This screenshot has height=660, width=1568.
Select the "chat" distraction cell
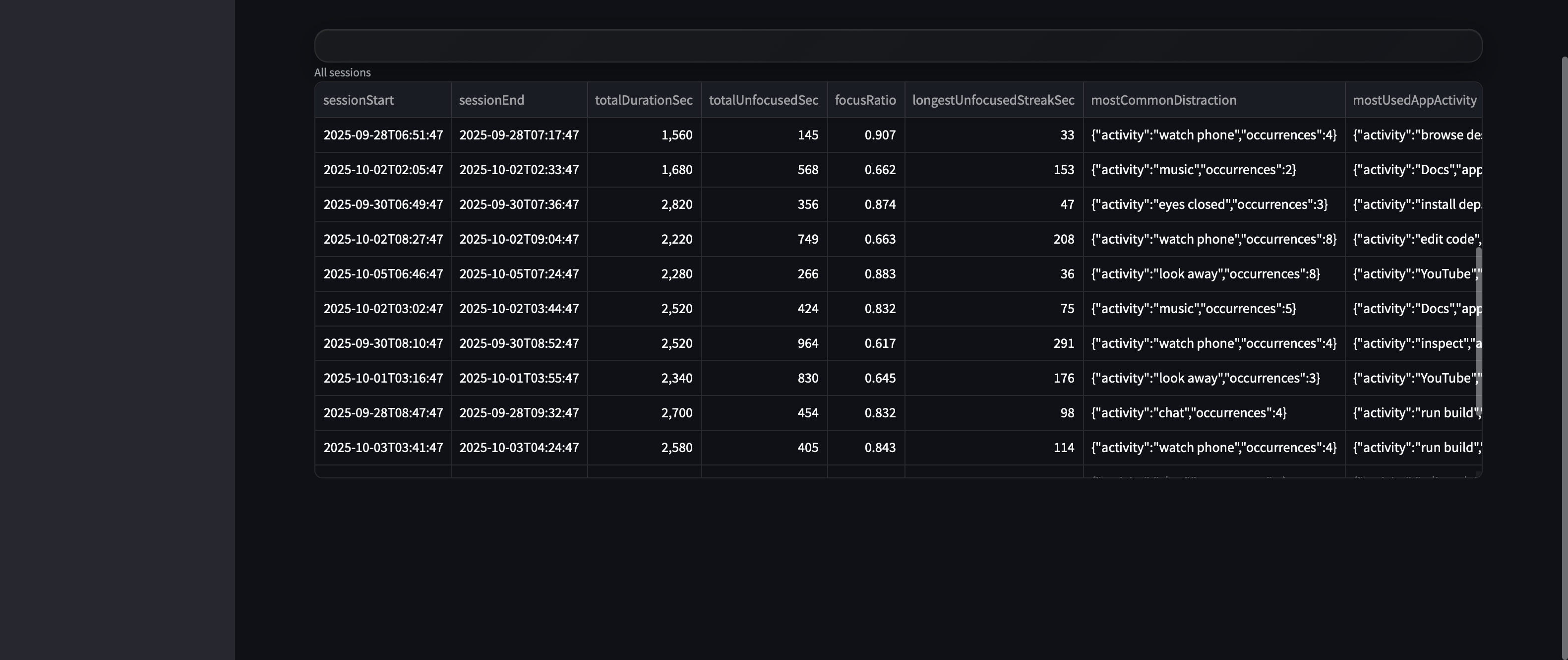(x=1188, y=413)
